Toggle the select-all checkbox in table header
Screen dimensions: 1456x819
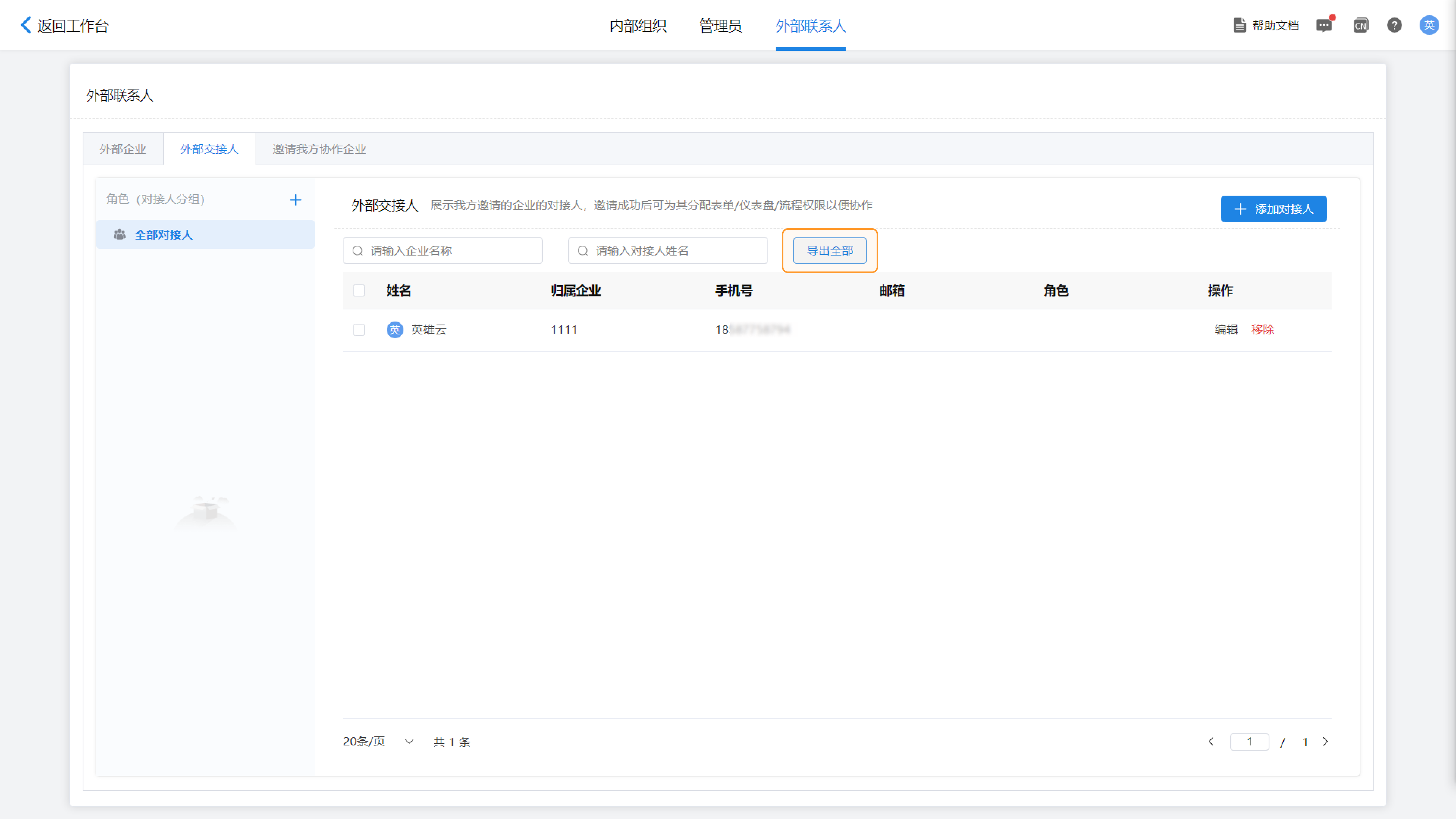click(359, 290)
